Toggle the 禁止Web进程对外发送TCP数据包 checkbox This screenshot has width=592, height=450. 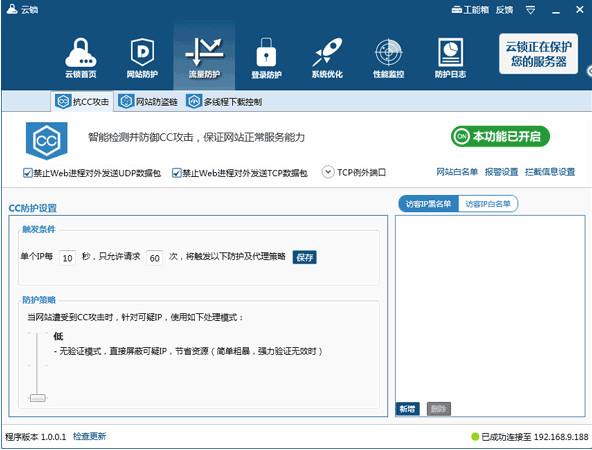pos(176,173)
